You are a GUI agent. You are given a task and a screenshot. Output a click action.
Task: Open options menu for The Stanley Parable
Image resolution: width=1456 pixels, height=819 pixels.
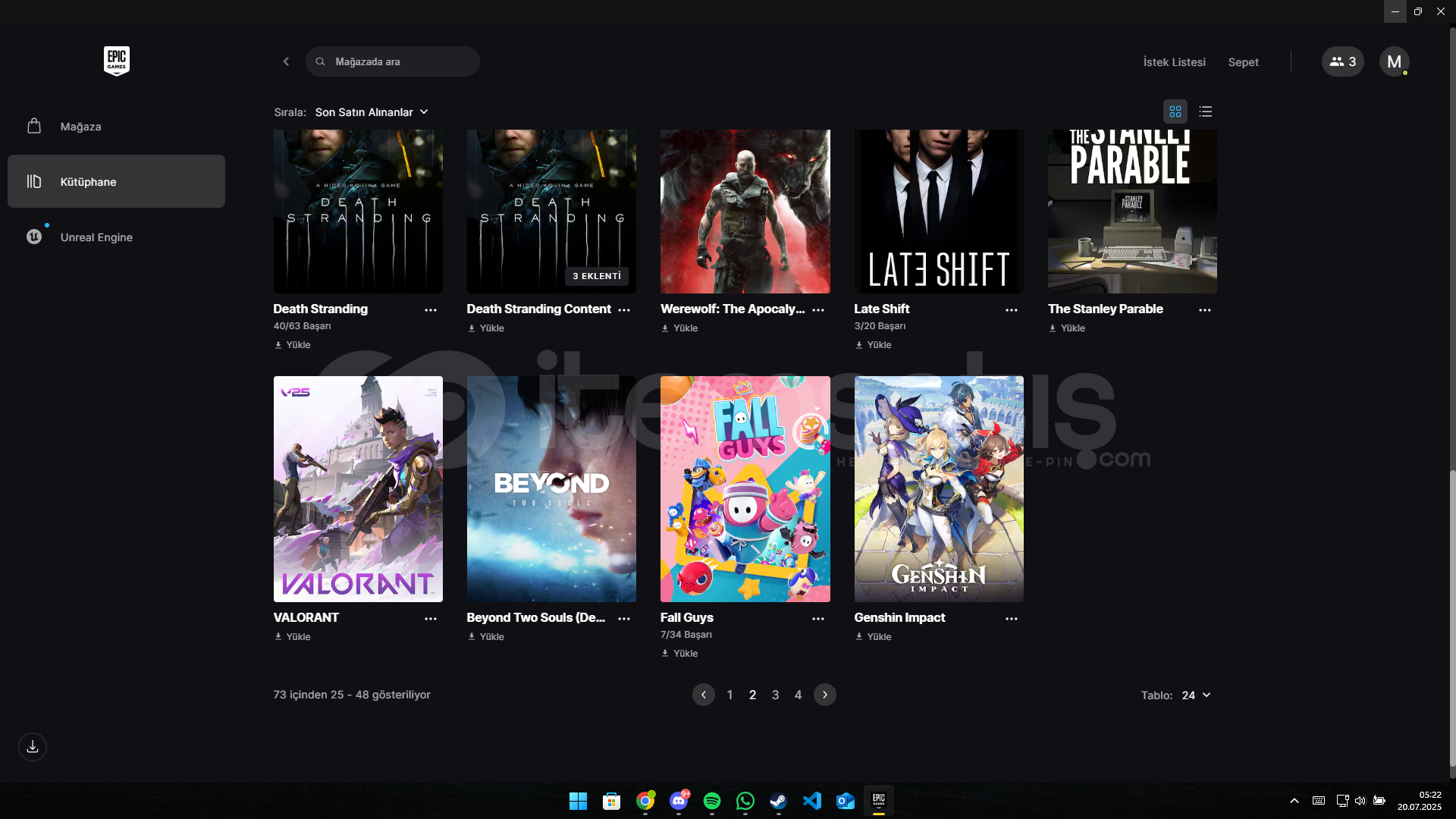(1205, 310)
